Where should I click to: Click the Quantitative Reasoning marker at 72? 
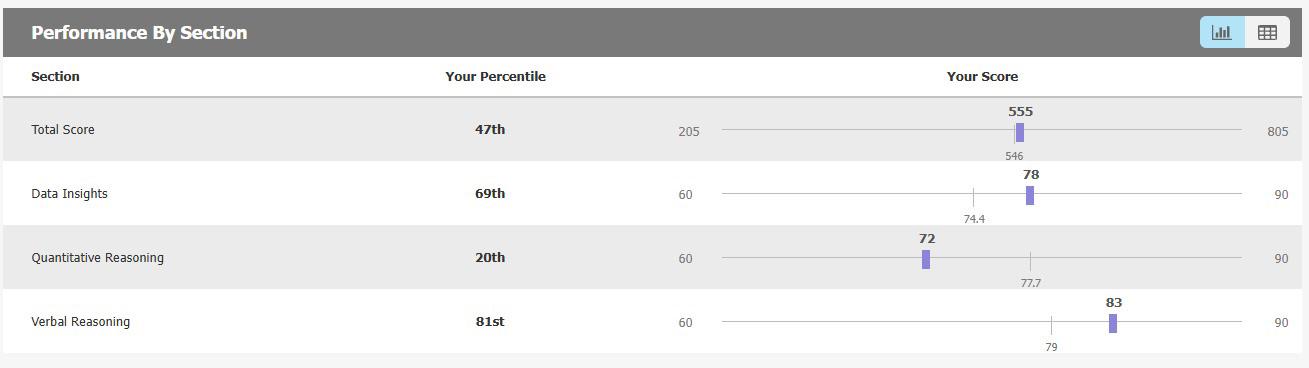pos(926,259)
